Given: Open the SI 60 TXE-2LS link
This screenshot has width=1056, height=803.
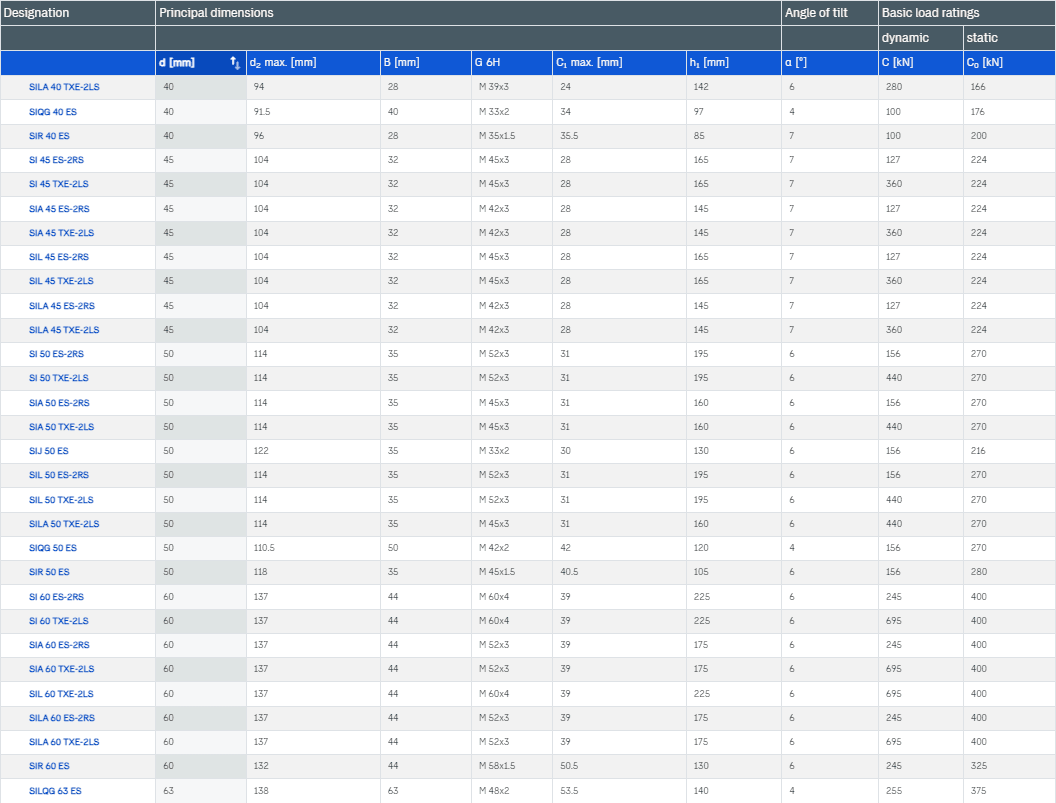Looking at the screenshot, I should (59, 621).
